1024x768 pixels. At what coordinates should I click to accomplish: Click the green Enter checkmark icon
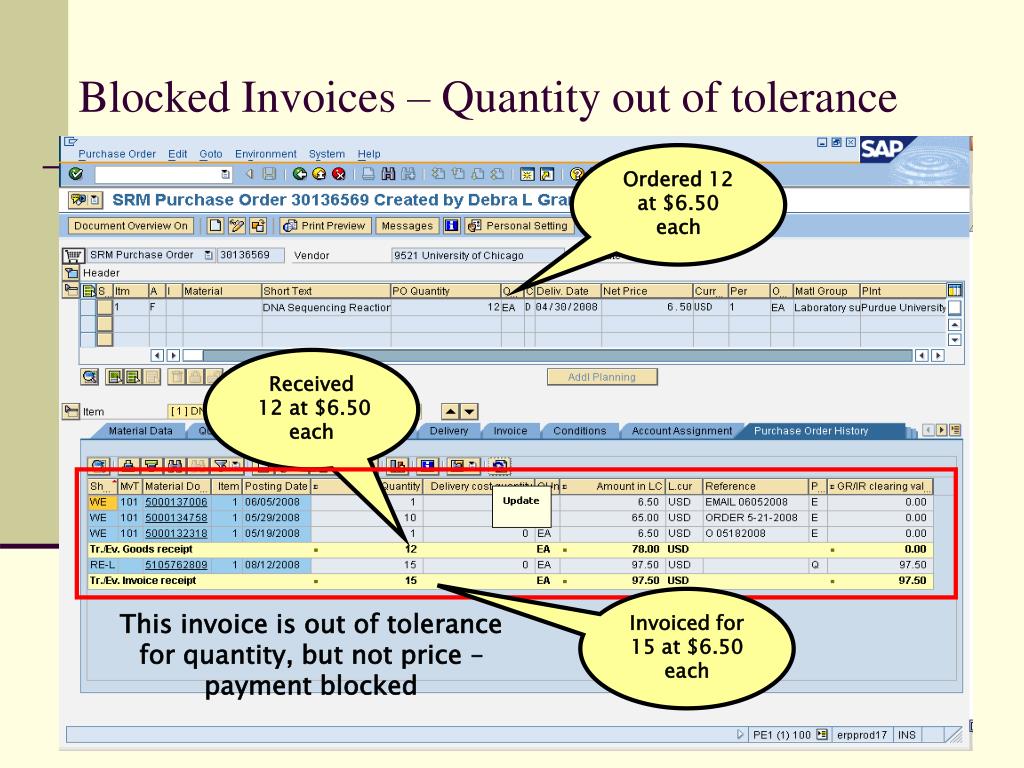click(76, 174)
